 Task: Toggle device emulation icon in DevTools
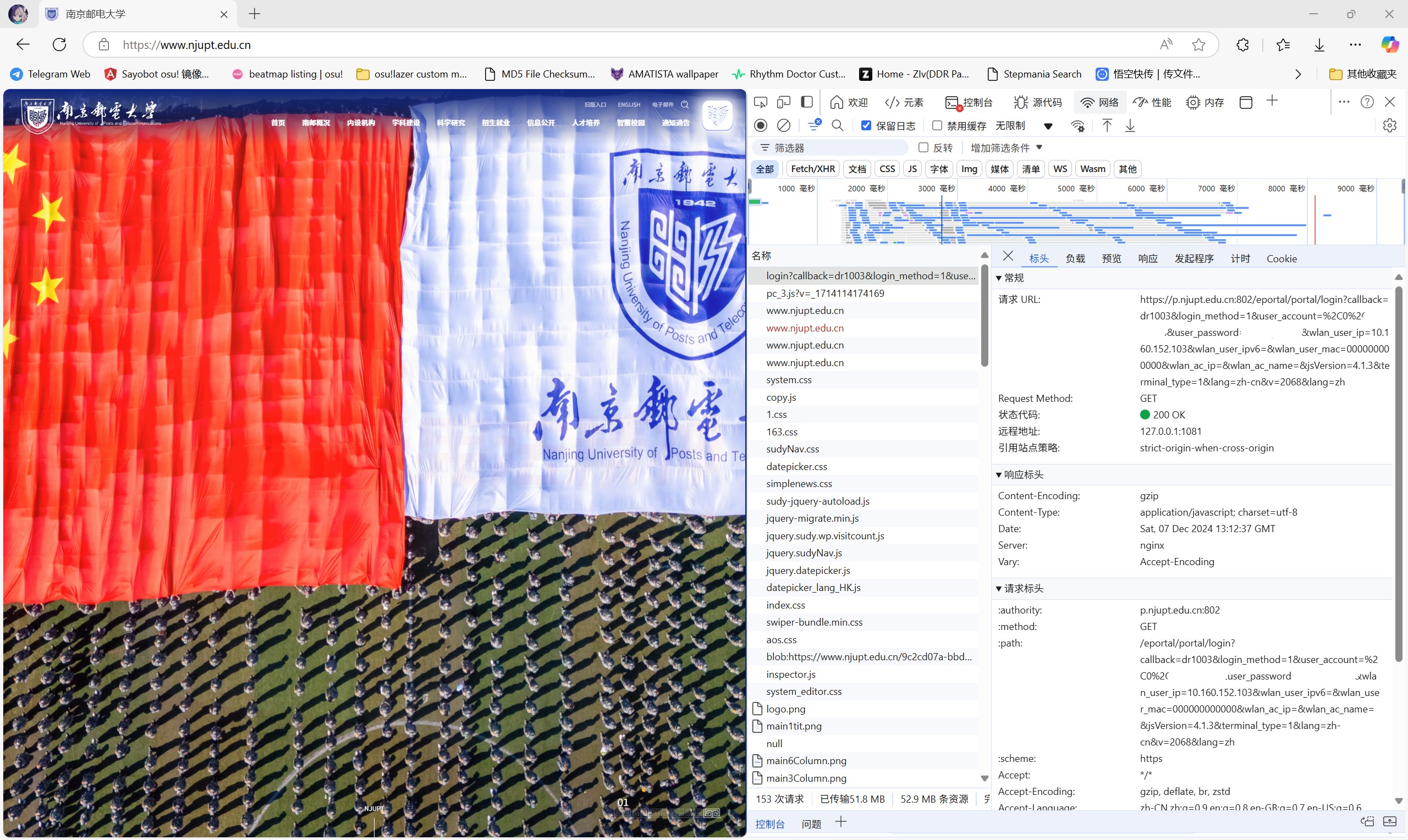pyautogui.click(x=784, y=102)
